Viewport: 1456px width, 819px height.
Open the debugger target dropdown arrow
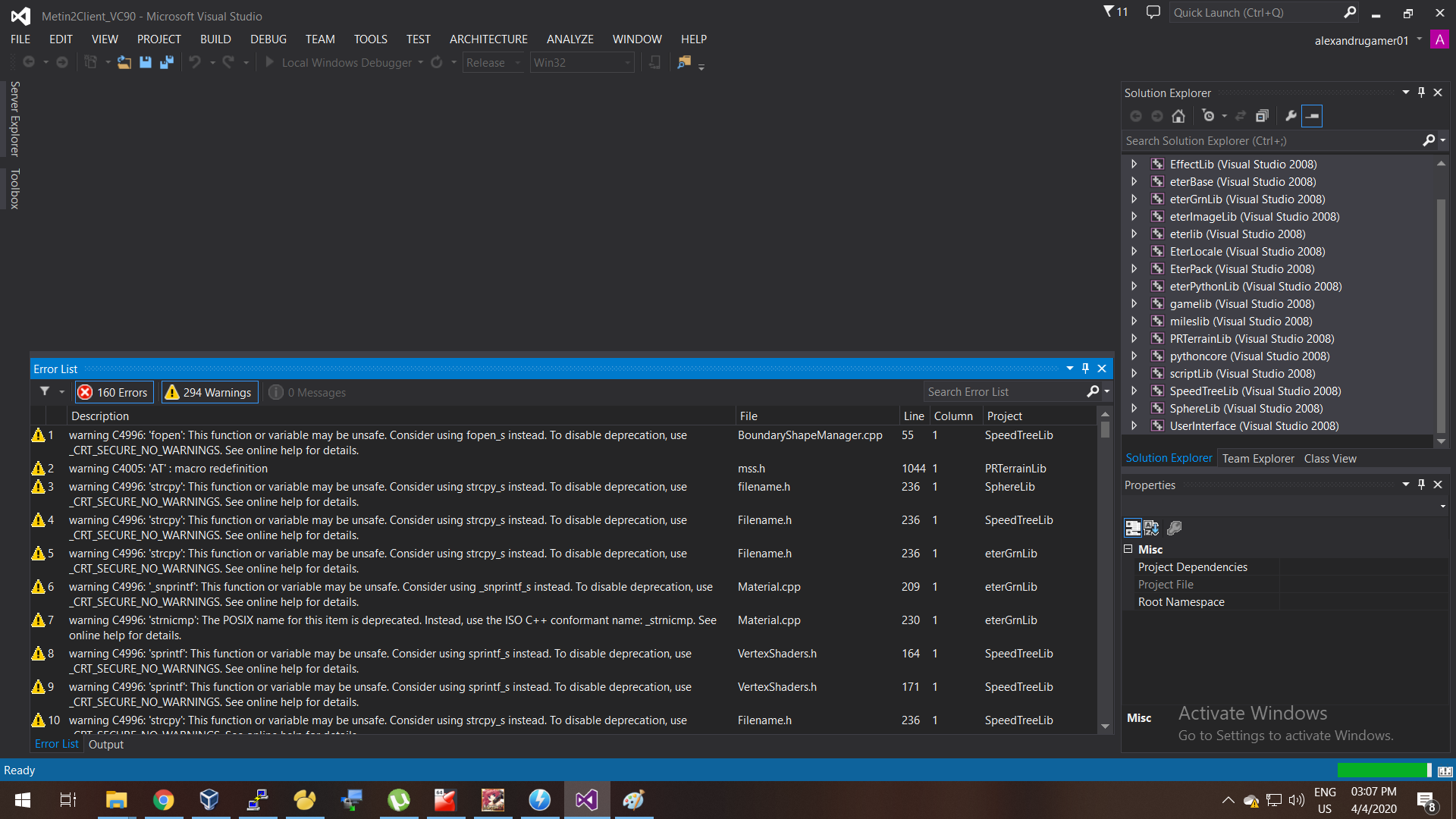click(421, 62)
